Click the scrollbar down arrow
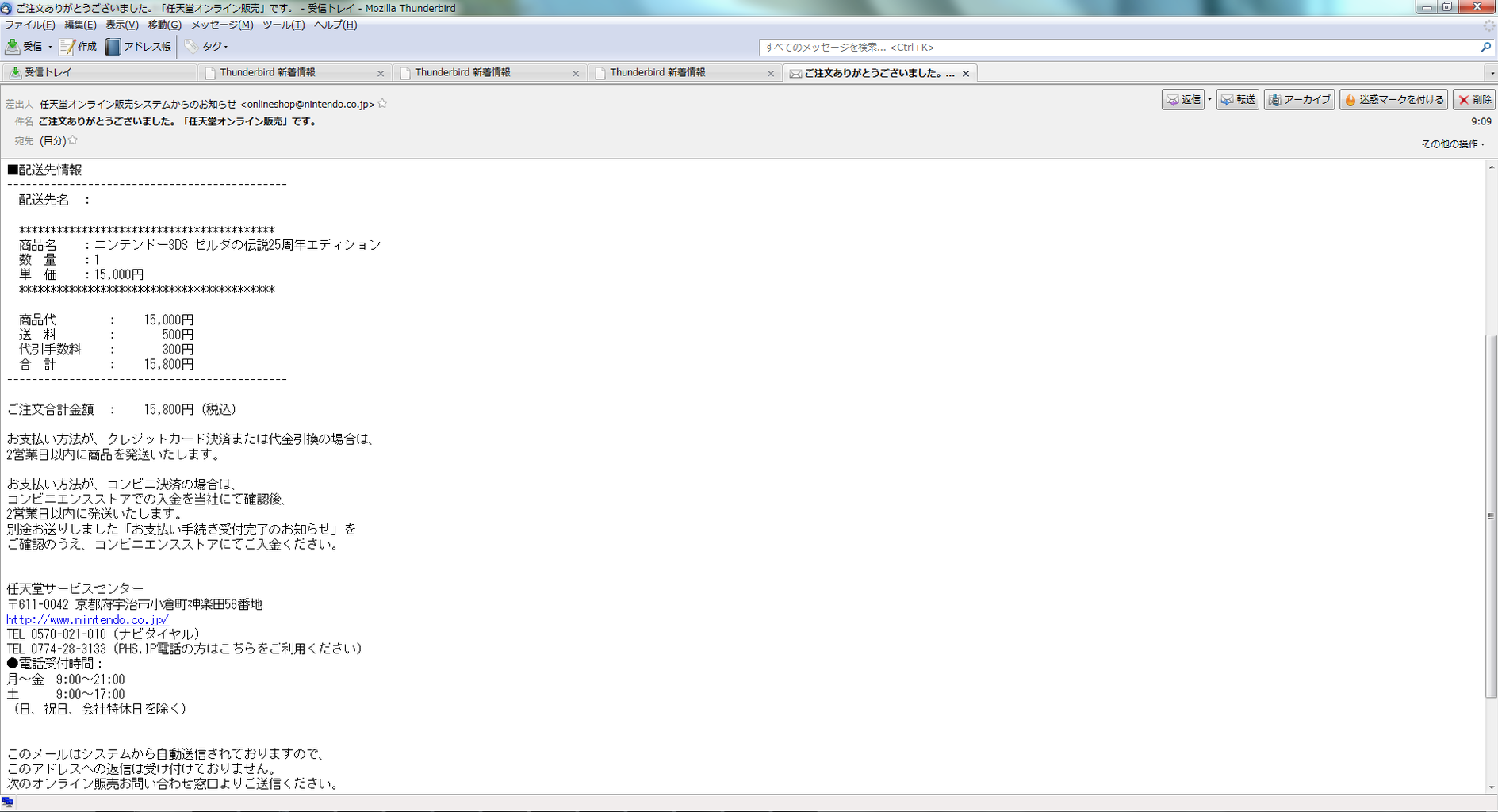 pos(1491,787)
